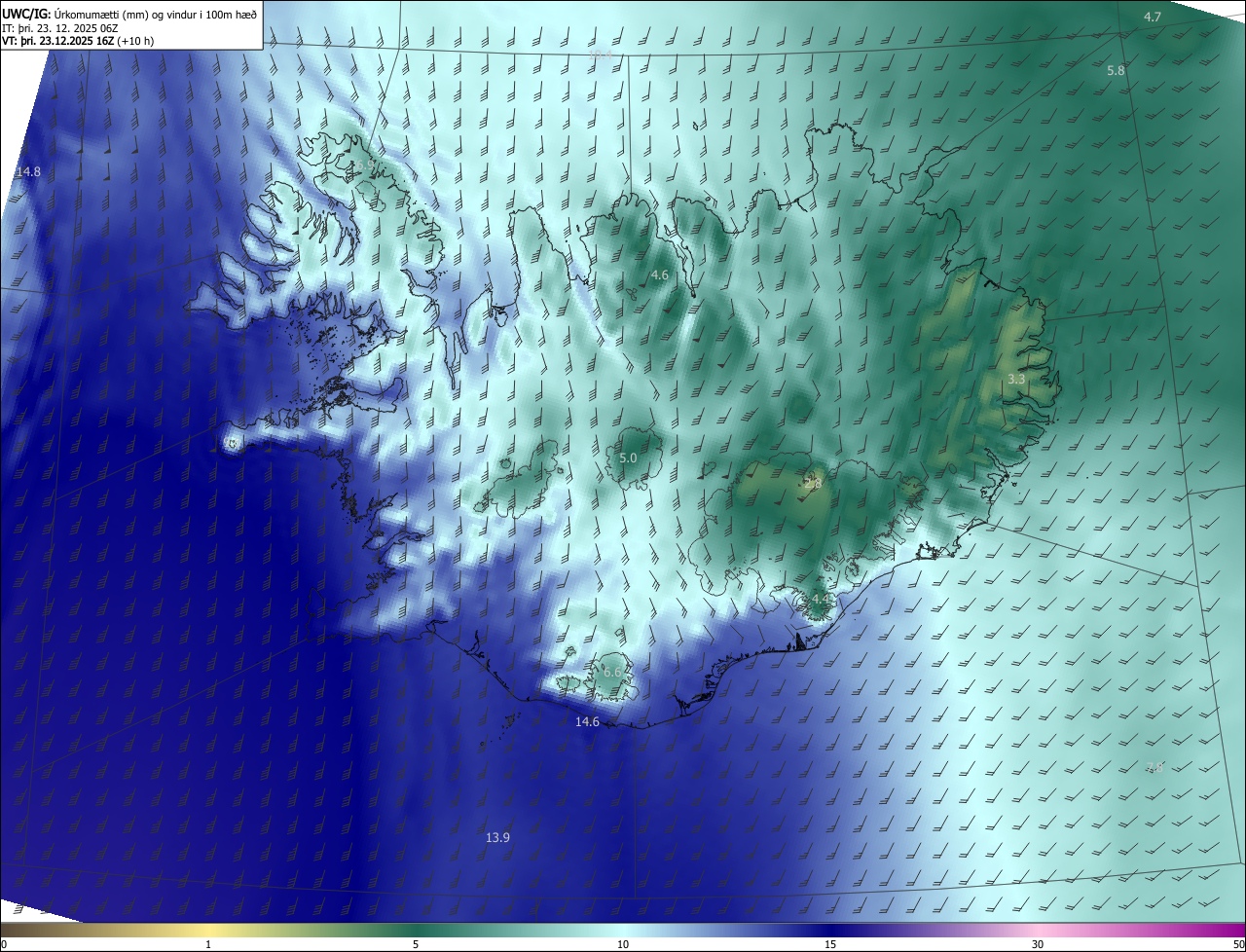Click the 14.8 value on the map

28,171
